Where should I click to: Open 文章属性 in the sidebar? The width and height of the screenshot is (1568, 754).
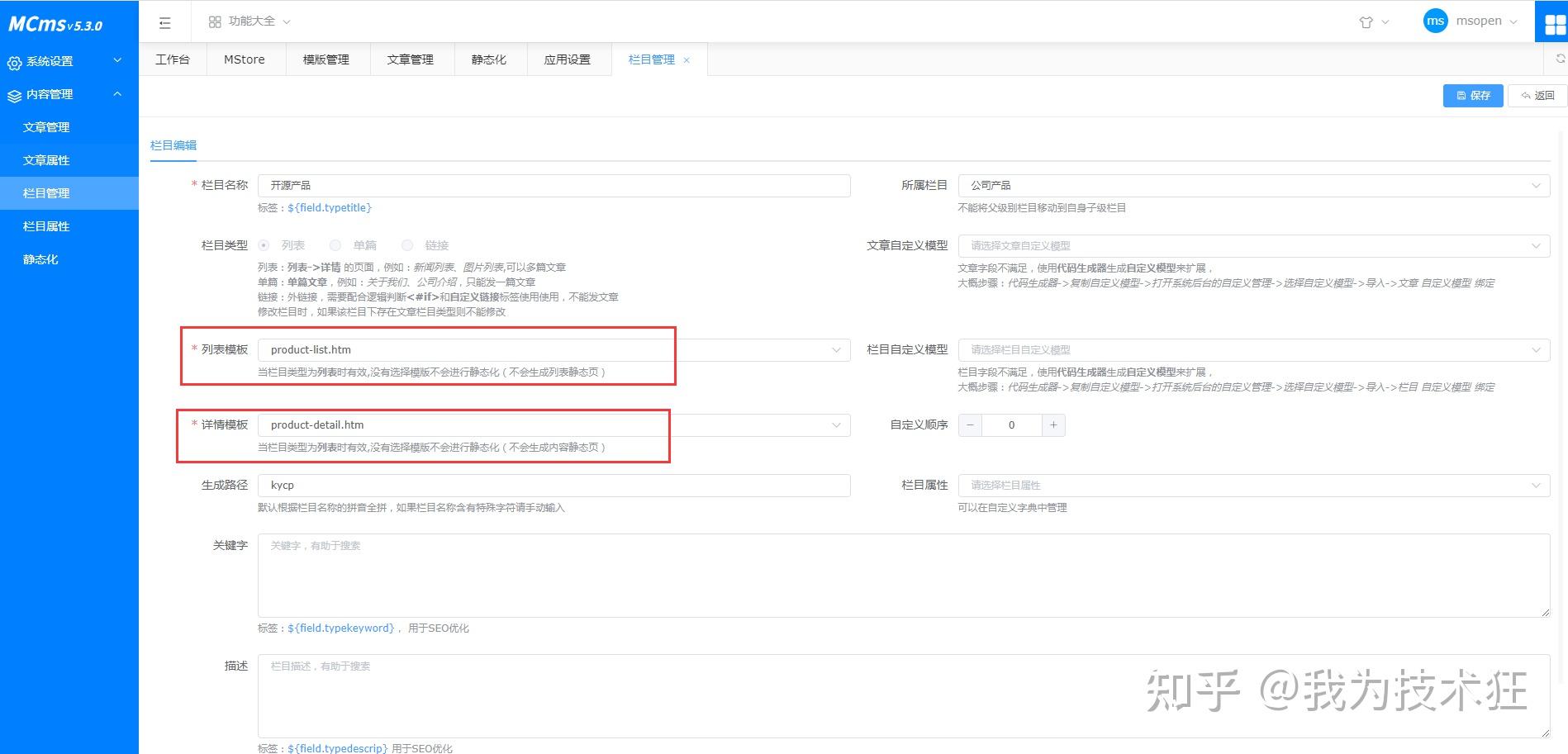coord(69,160)
